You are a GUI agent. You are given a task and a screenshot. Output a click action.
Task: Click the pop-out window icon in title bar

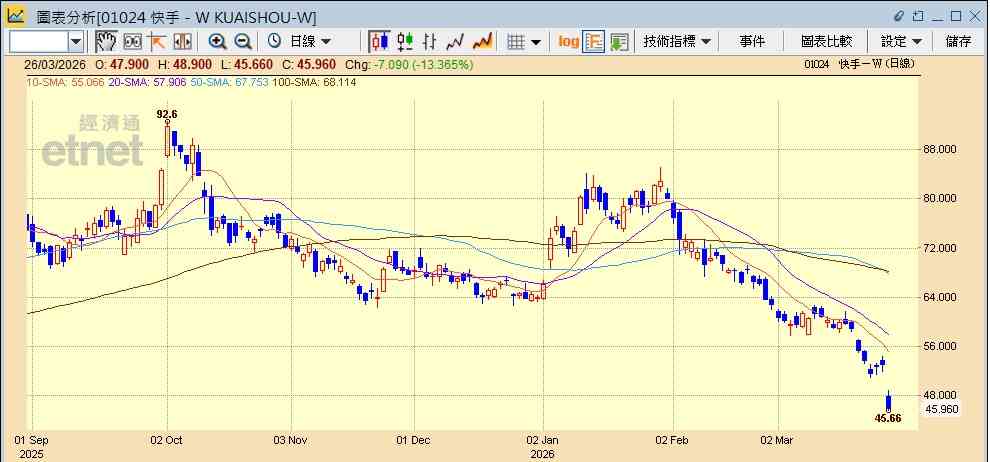tap(919, 16)
